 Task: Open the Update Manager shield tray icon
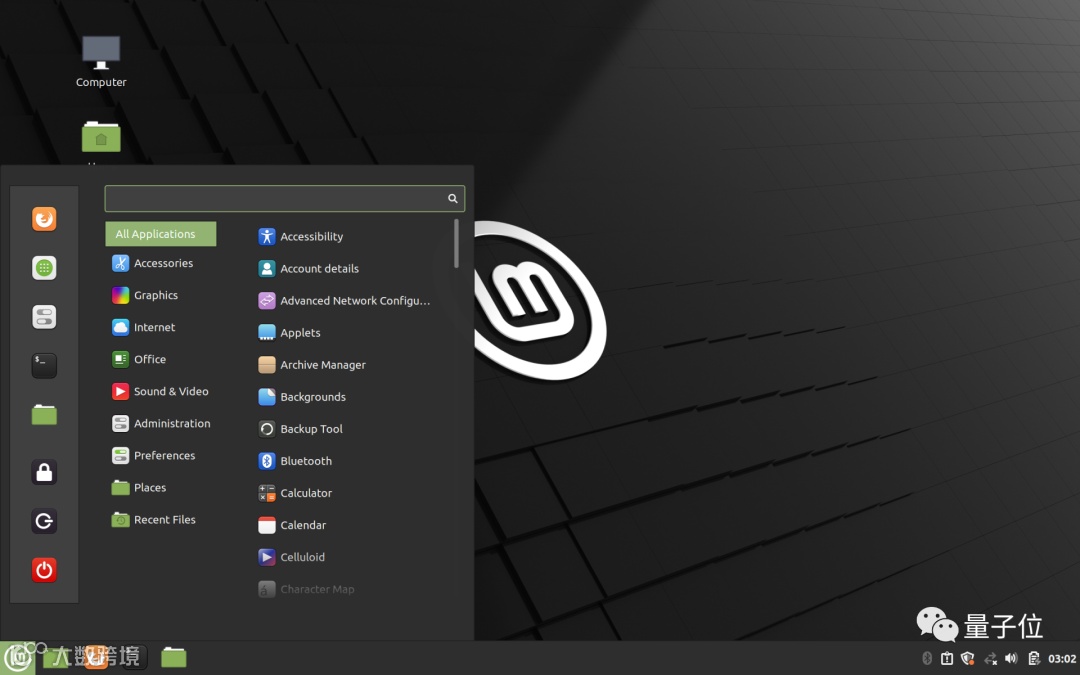coord(968,658)
